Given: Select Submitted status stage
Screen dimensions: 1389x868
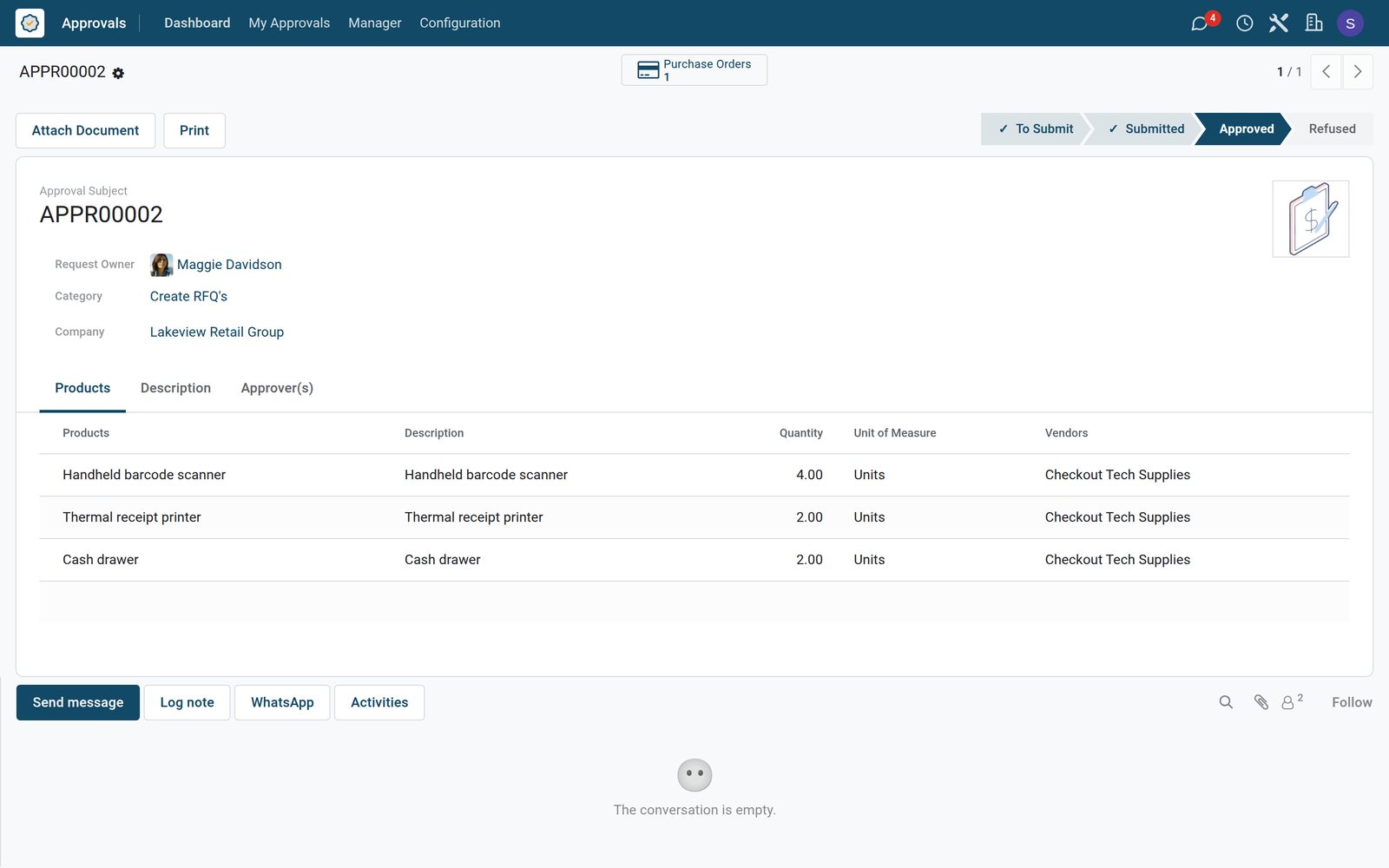Looking at the screenshot, I should (1144, 128).
